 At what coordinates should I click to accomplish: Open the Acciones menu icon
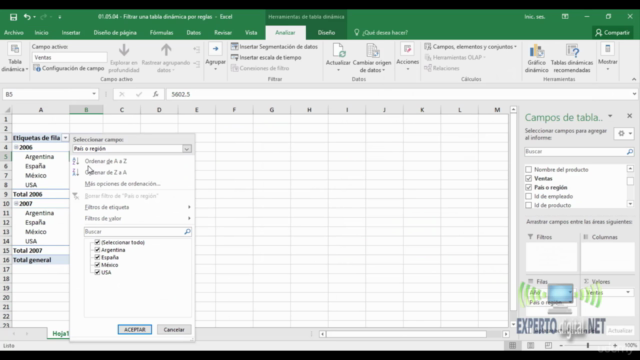(407, 49)
